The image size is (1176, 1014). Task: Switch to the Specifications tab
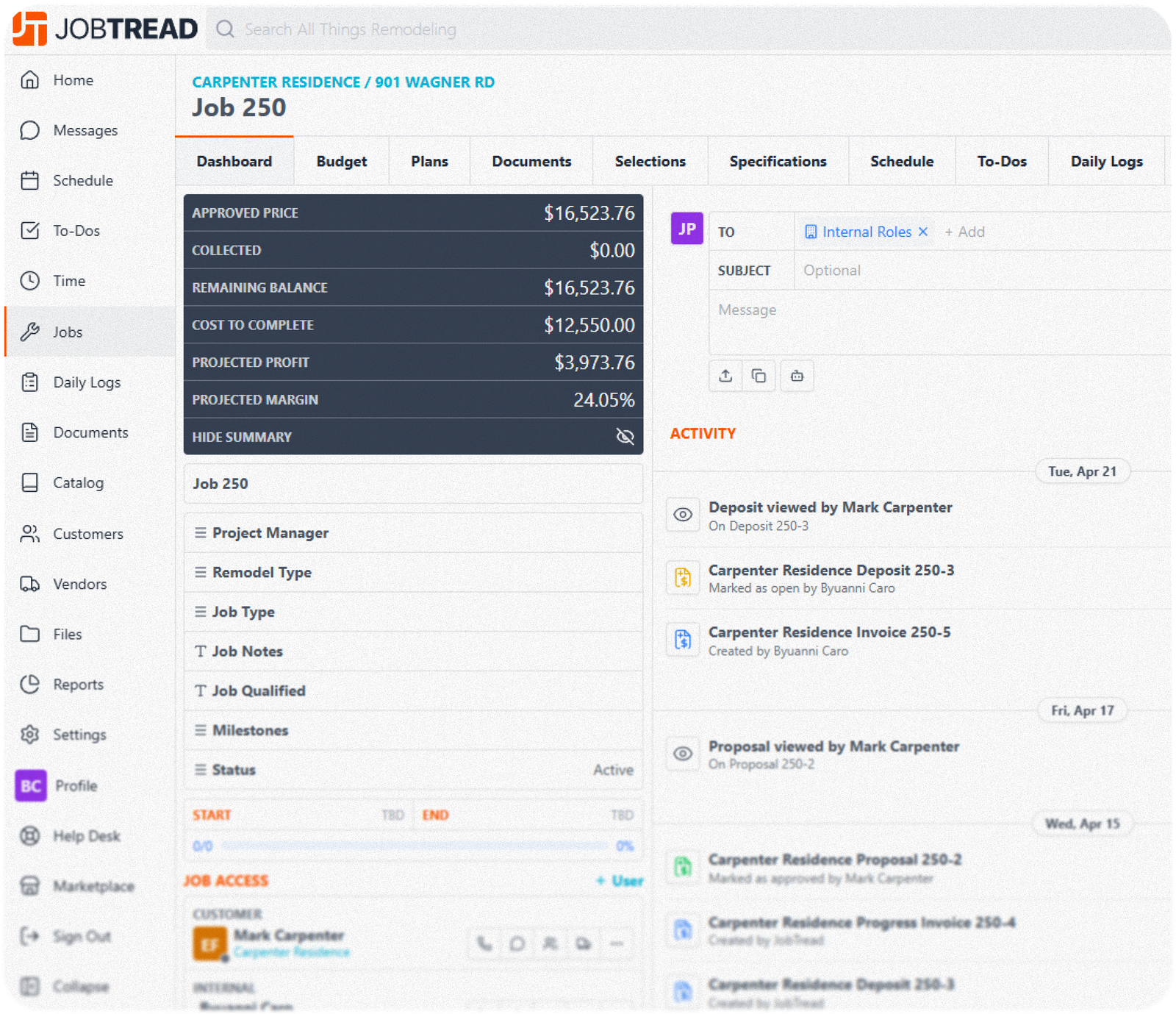point(778,161)
